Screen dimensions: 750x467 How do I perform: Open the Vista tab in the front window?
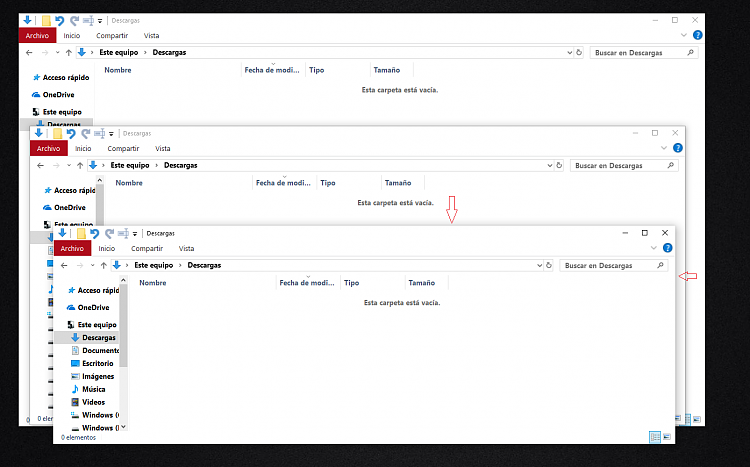click(187, 248)
